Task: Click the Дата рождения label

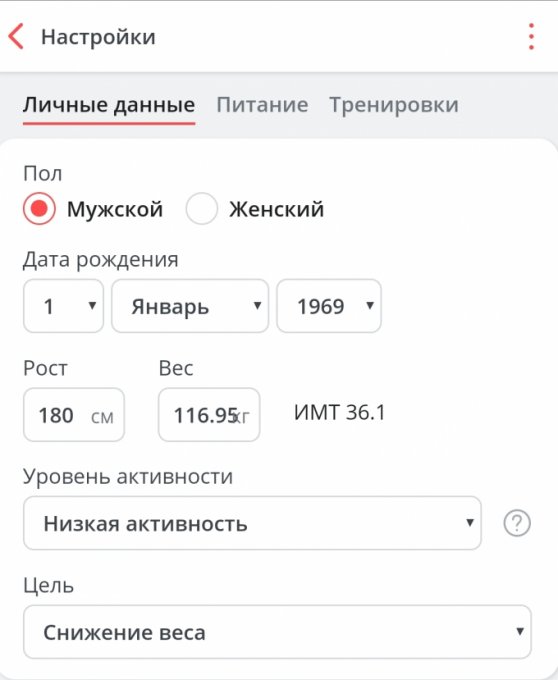Action: pos(101,260)
